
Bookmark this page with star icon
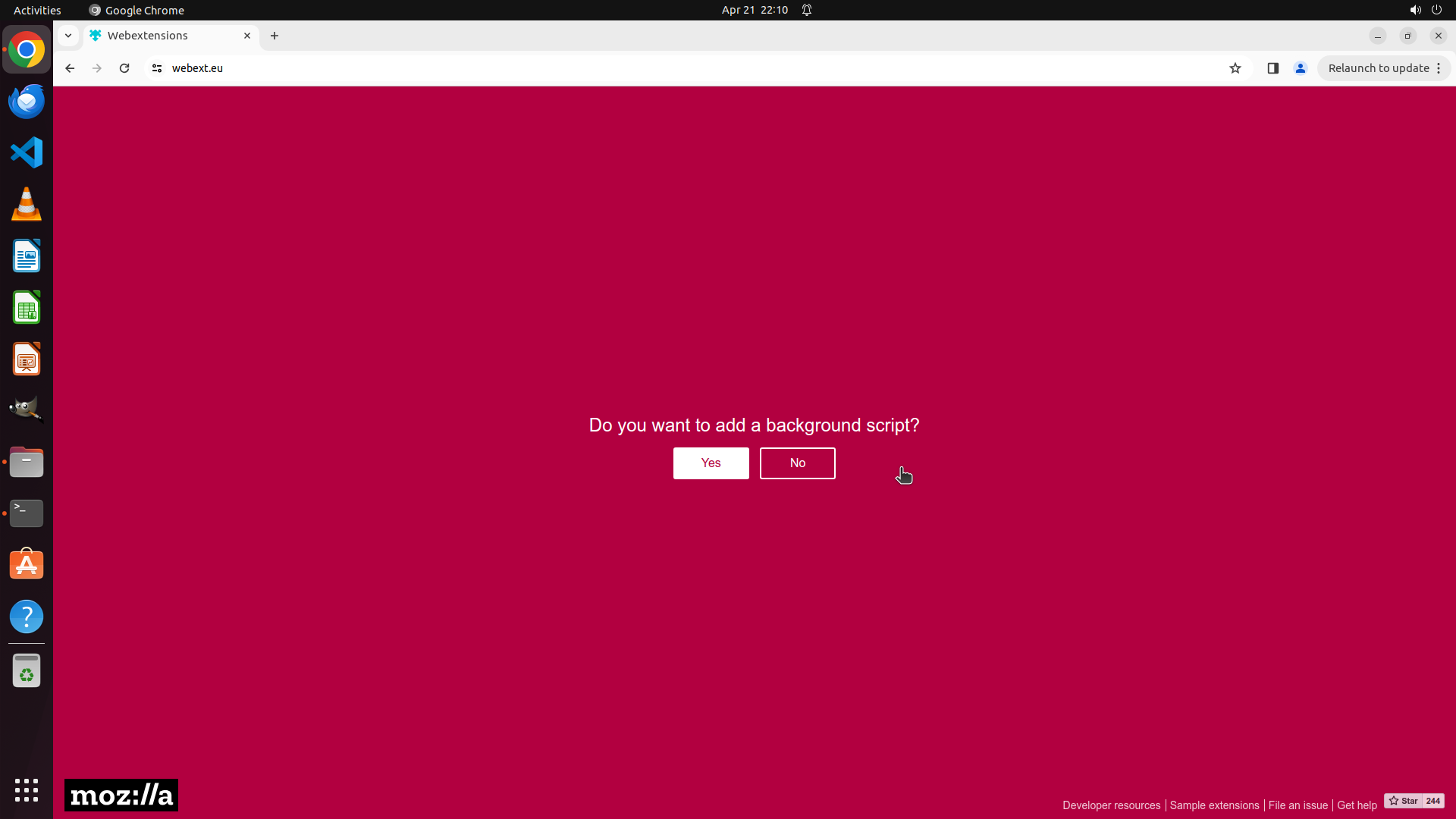point(1235,68)
